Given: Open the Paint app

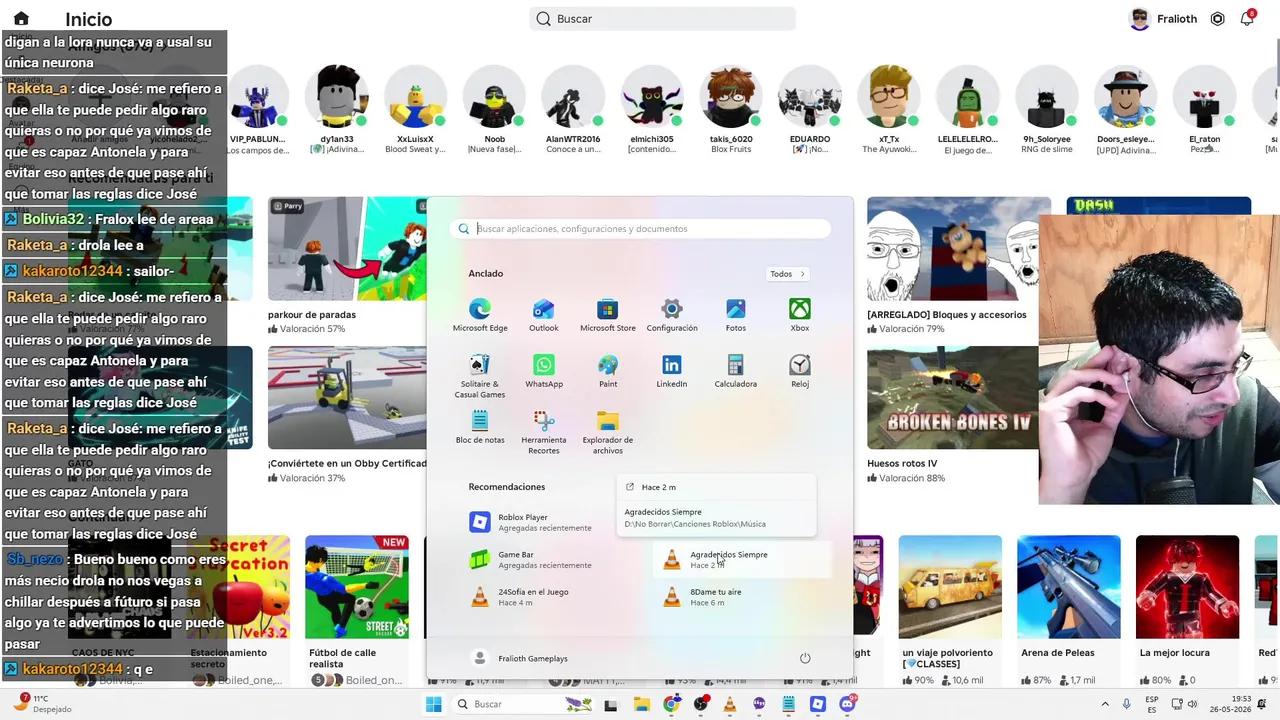Looking at the screenshot, I should pos(608,370).
